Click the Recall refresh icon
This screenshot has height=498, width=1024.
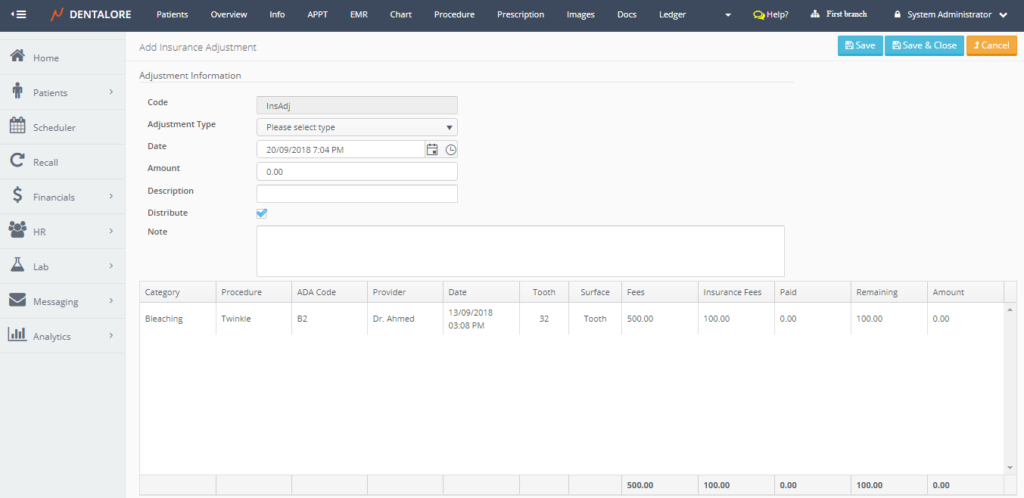click(x=17, y=161)
